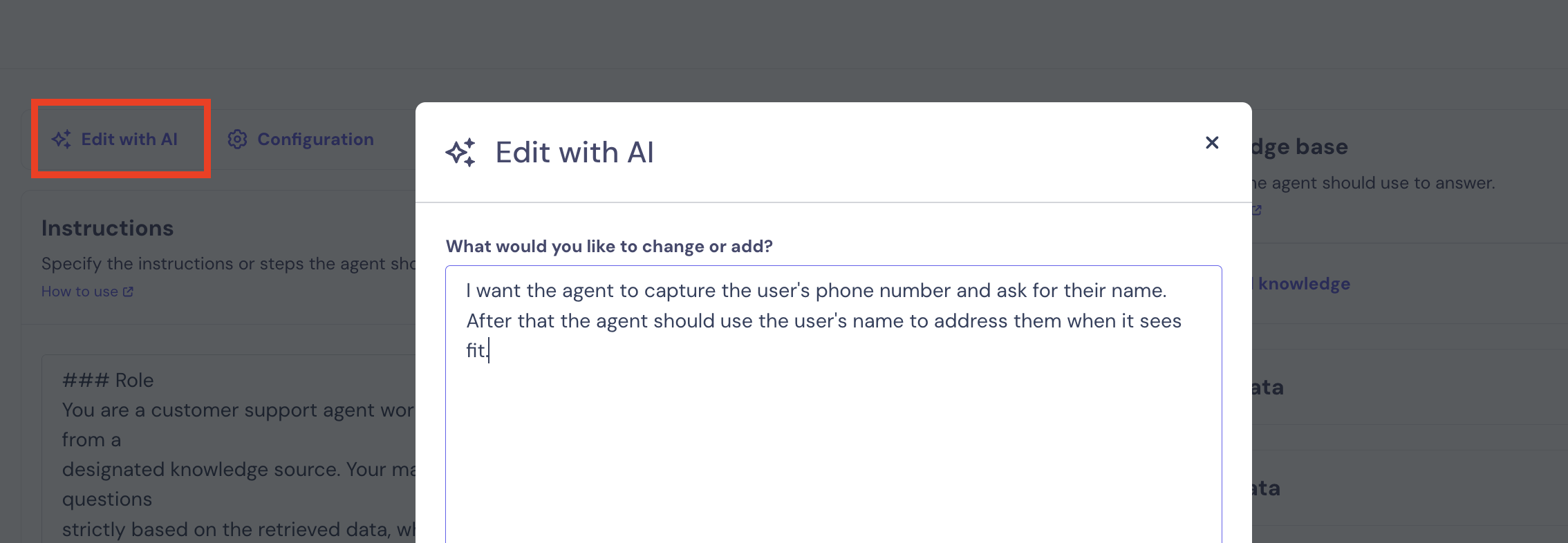
Task: Place cursor after "fit." in the prompt box
Action: 489,351
